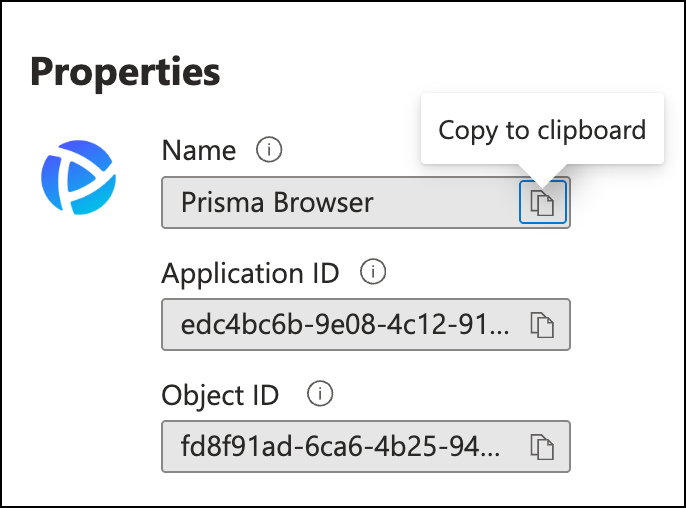Open the Application ID info tooltip icon
Viewport: 686px width, 508px height.
pyautogui.click(x=373, y=272)
